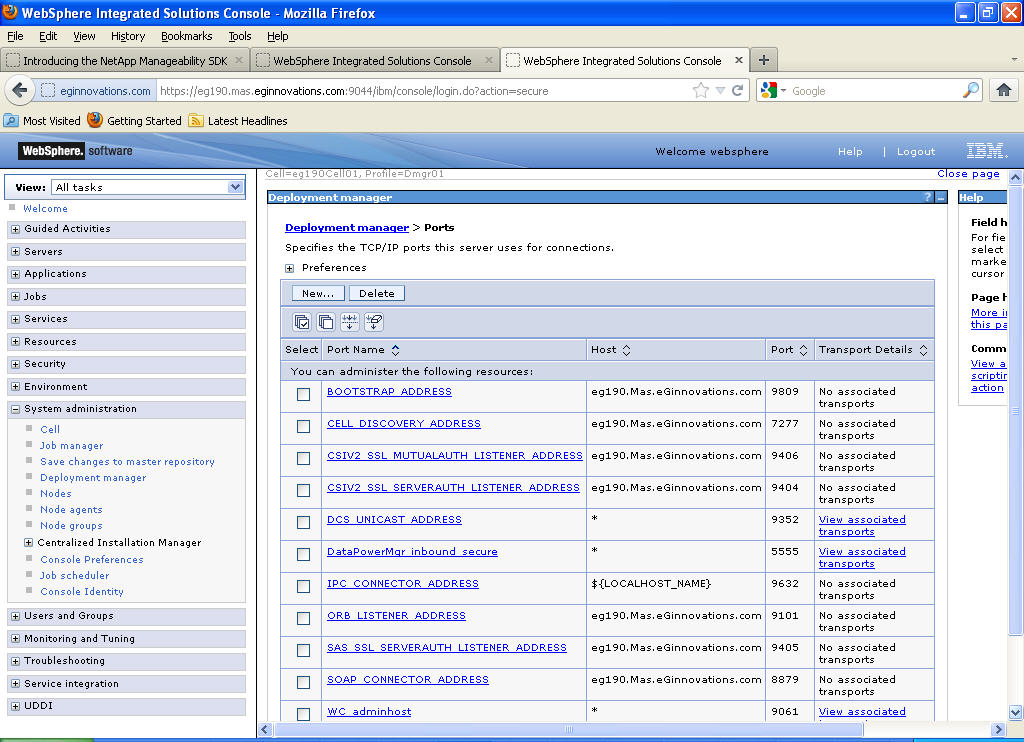Image resolution: width=1024 pixels, height=742 pixels.
Task: Click the site identity icon beside eginnovations.com
Action: click(48, 91)
